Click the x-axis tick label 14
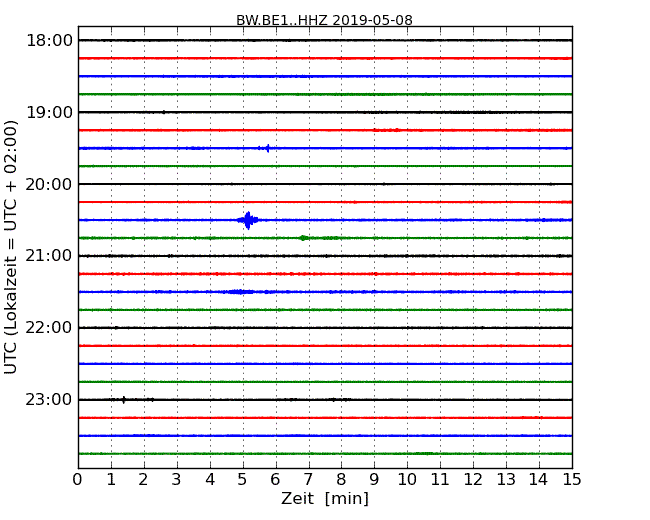 (538, 479)
